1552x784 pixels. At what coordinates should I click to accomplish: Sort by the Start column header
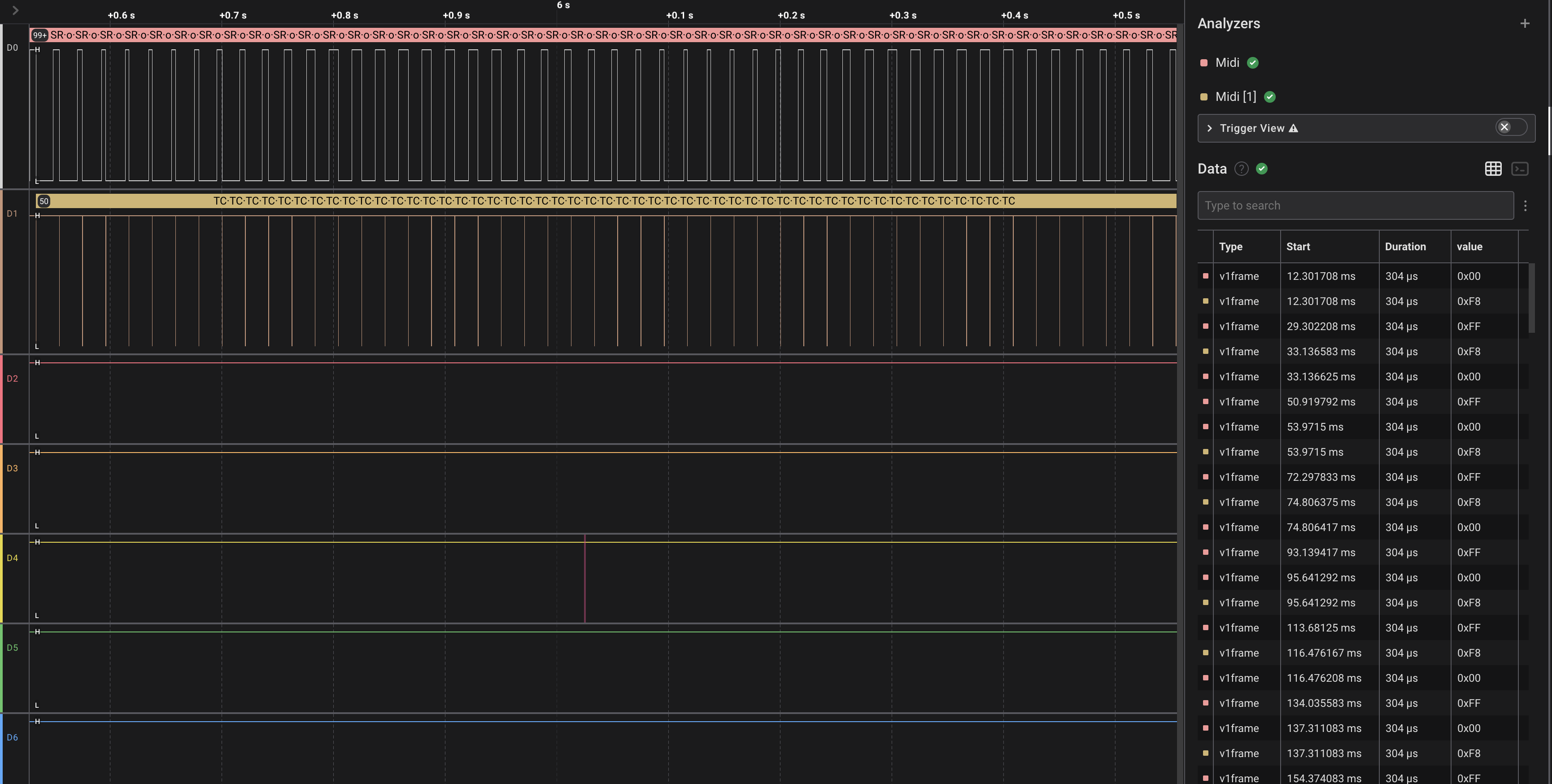click(x=1298, y=247)
